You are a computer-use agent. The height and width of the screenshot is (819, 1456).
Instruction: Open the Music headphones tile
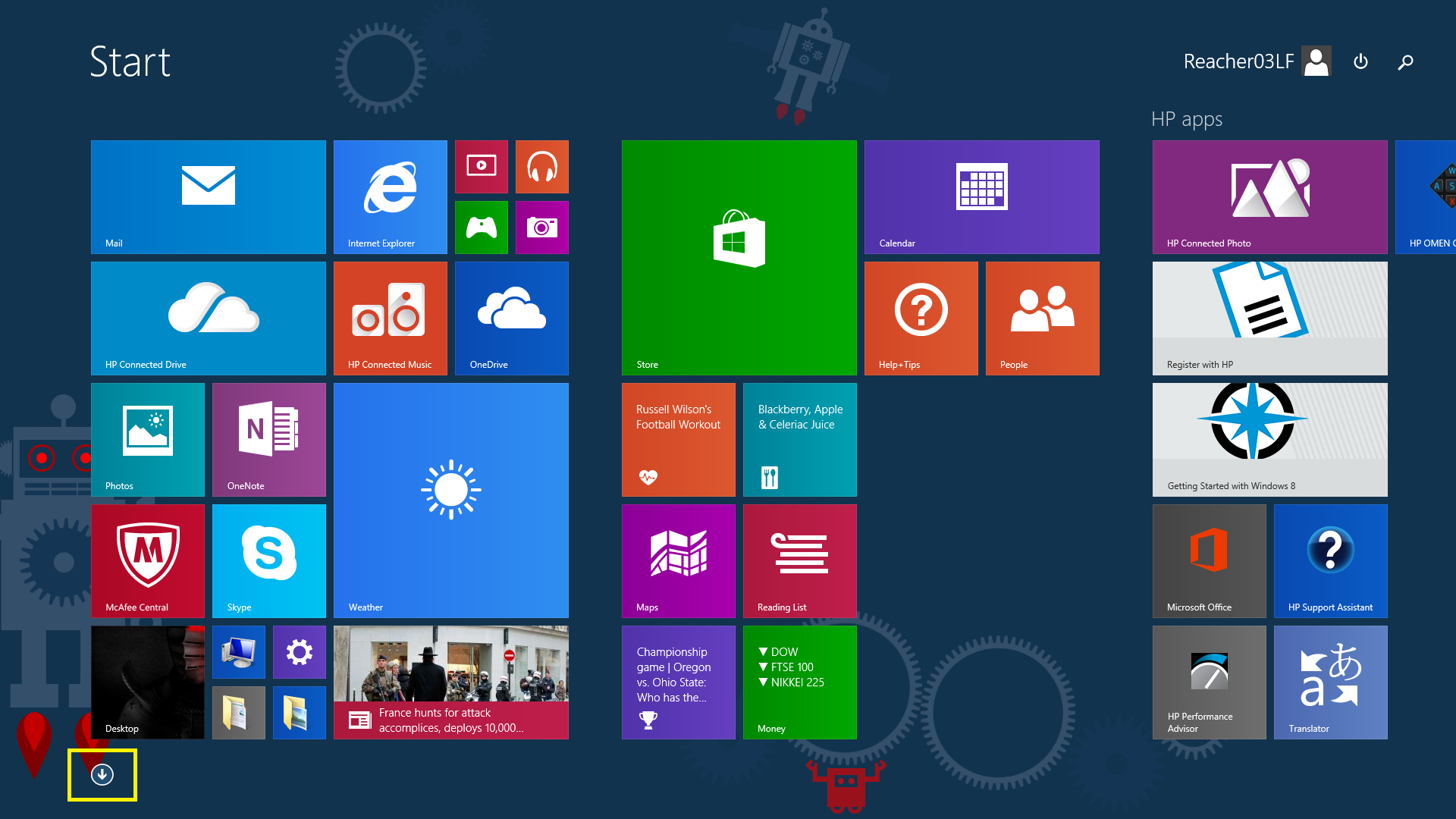pyautogui.click(x=542, y=167)
